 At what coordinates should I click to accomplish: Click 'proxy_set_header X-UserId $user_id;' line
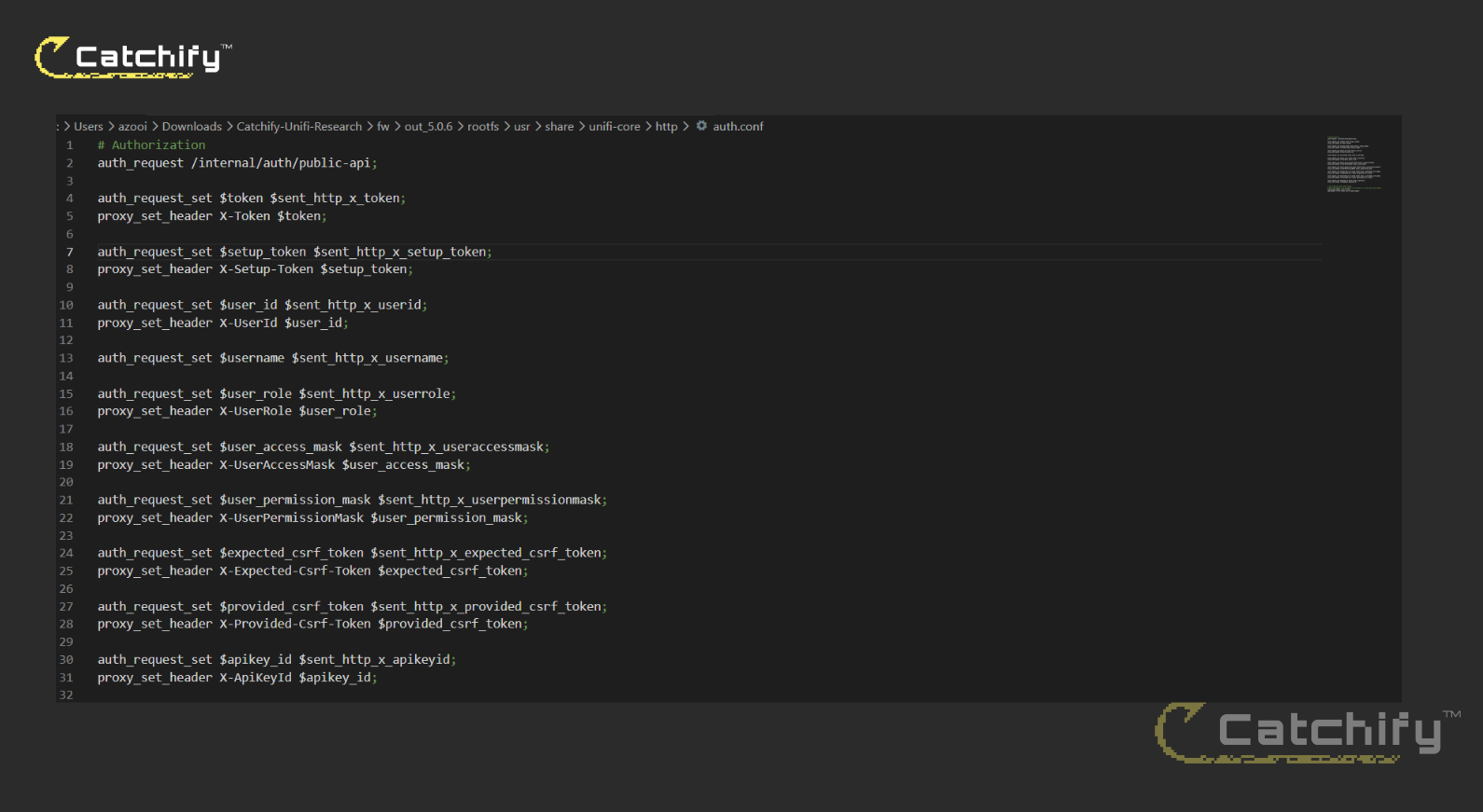coord(223,323)
